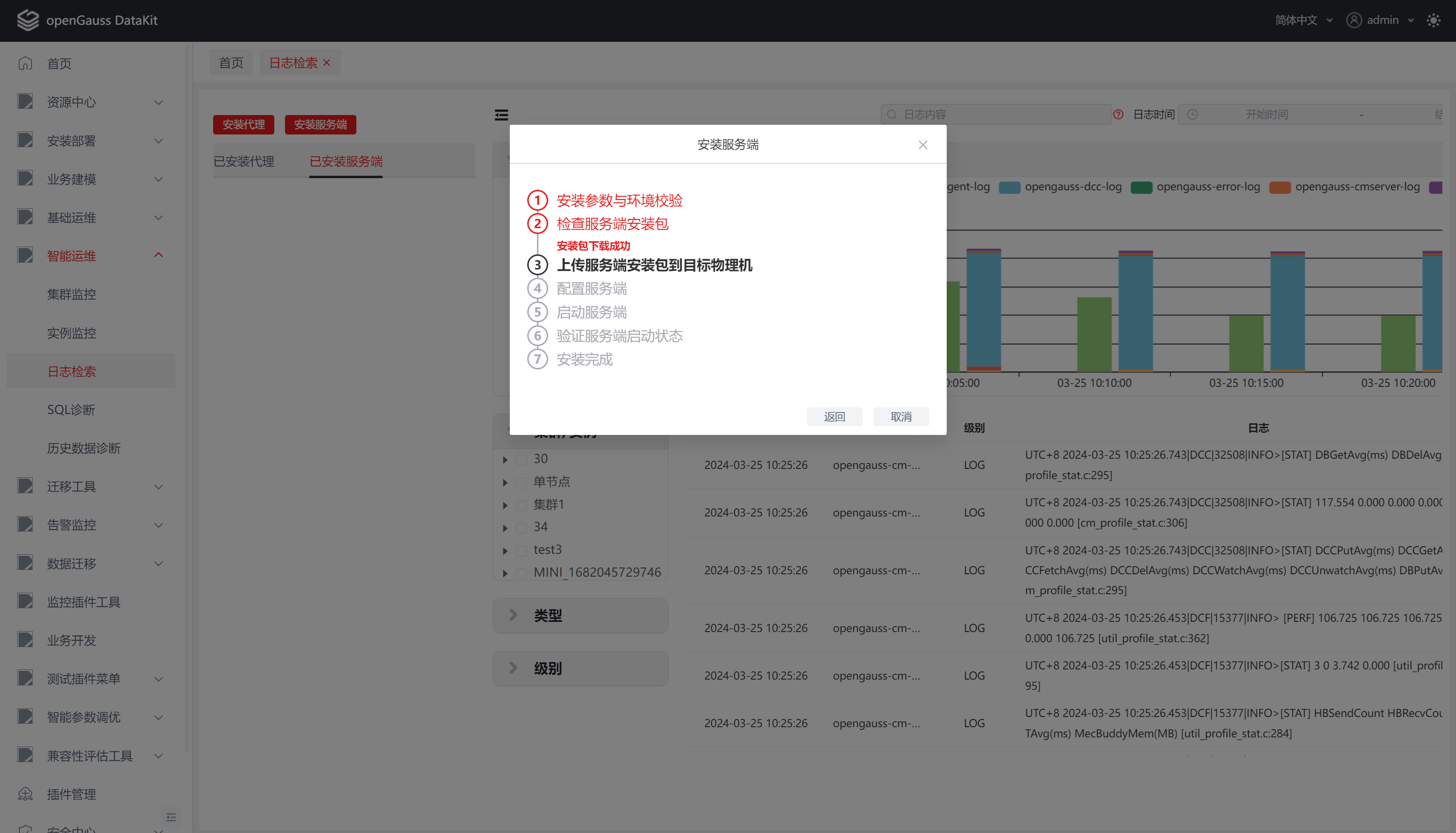Switch to the 已安装代理 tab
Viewport: 1456px width, 833px height.
coord(244,162)
